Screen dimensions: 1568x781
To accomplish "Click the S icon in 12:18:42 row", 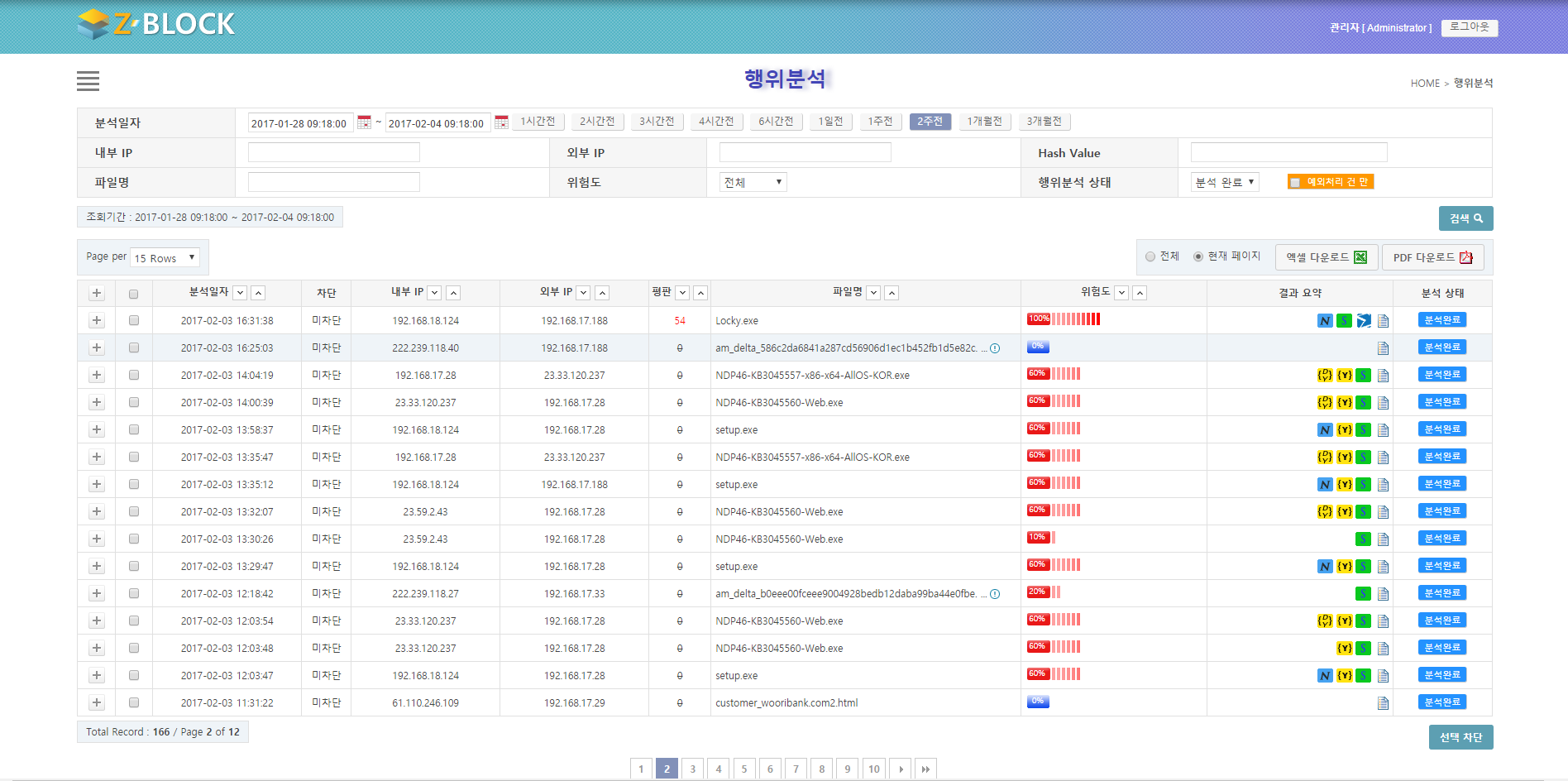I will (1364, 594).
